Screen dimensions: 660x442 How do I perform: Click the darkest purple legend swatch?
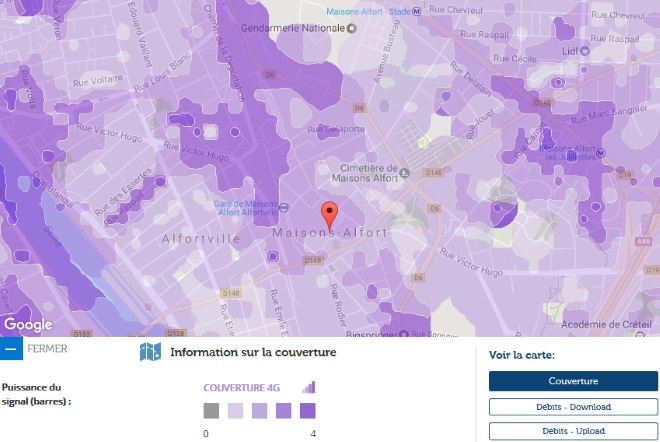pos(308,410)
